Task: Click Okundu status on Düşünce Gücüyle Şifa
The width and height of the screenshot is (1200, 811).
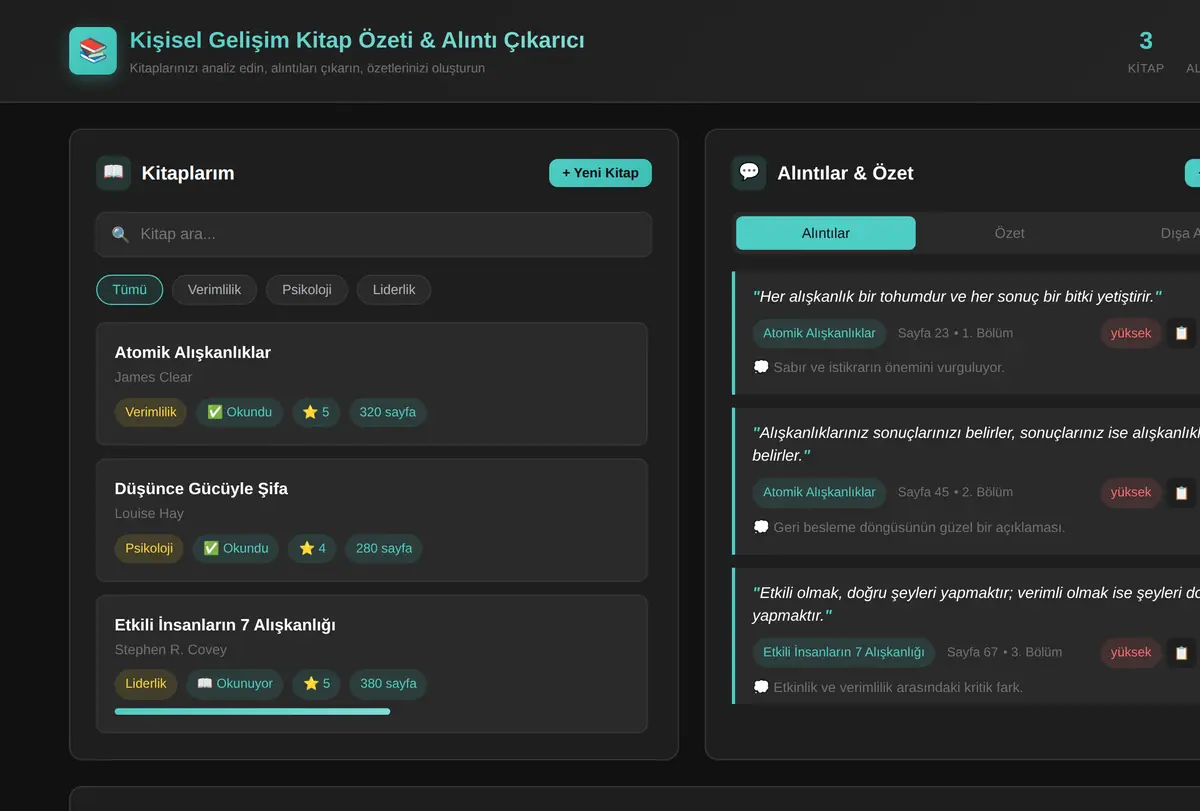Action: (x=236, y=548)
